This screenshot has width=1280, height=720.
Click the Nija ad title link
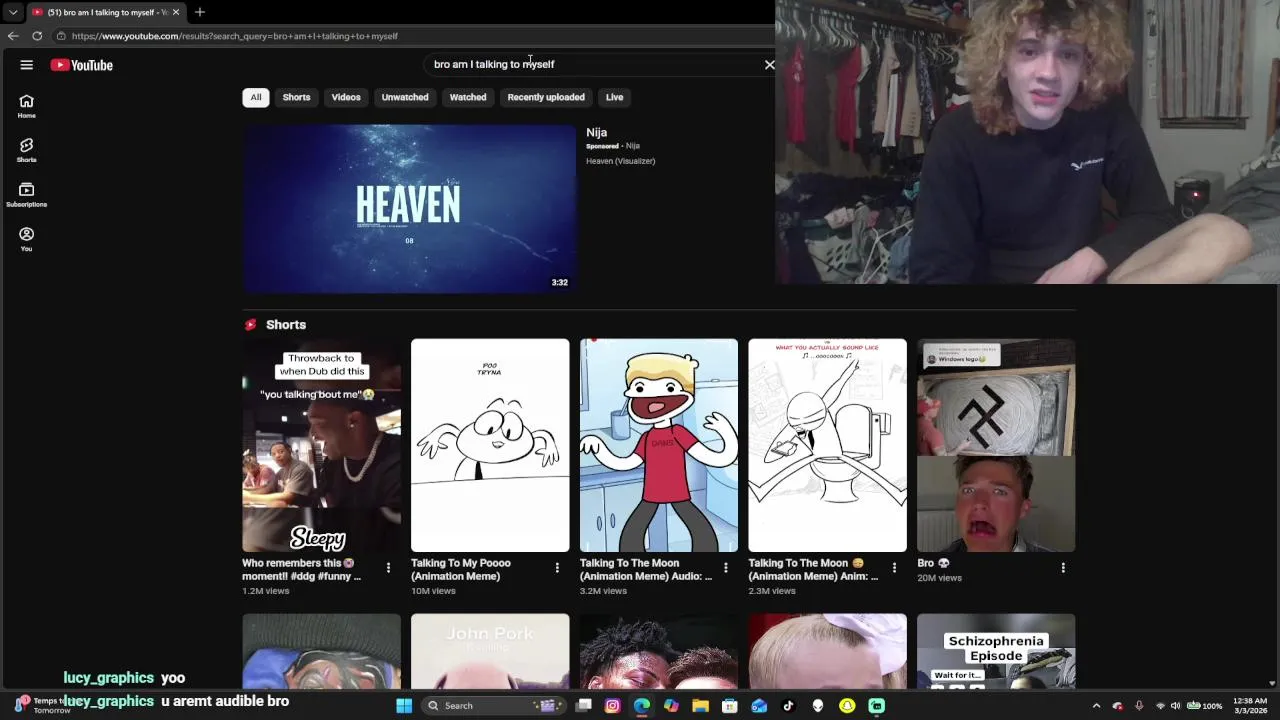click(x=597, y=132)
